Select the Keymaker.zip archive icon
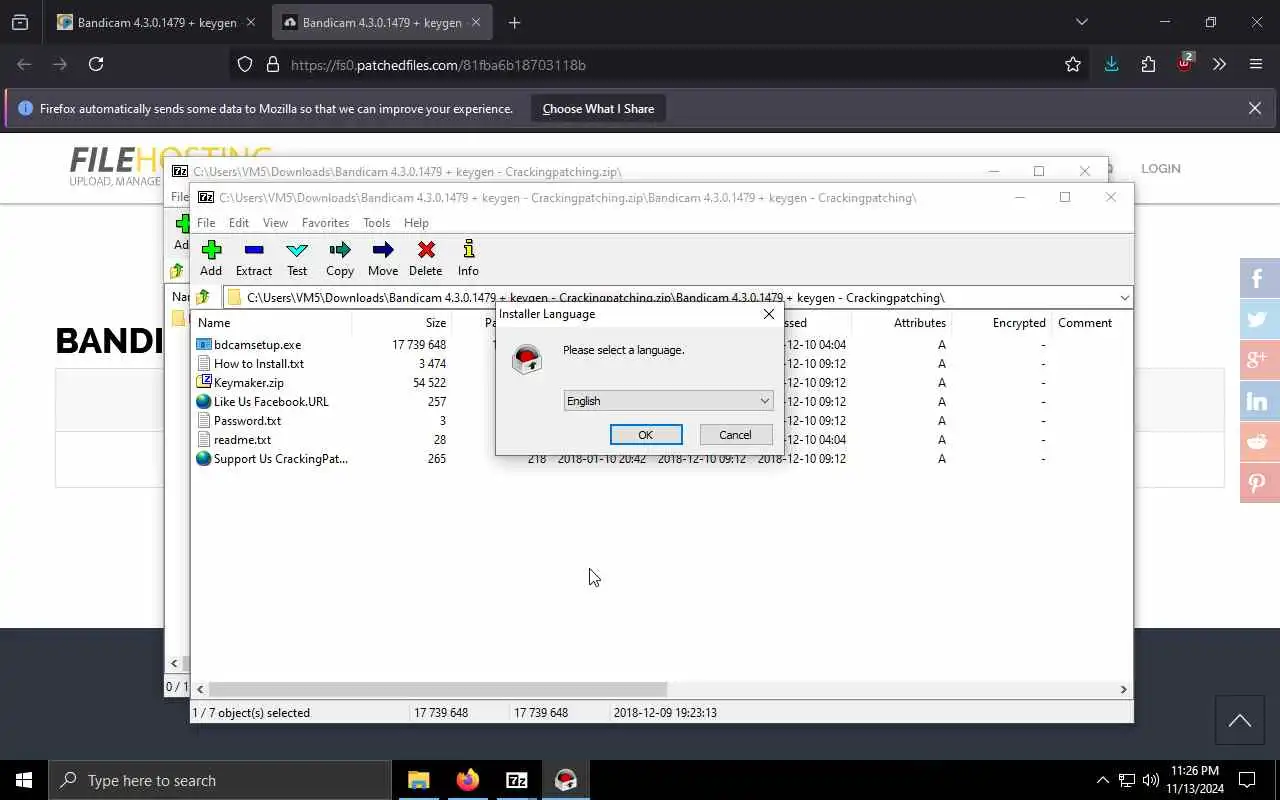The height and width of the screenshot is (800, 1280). click(204, 383)
